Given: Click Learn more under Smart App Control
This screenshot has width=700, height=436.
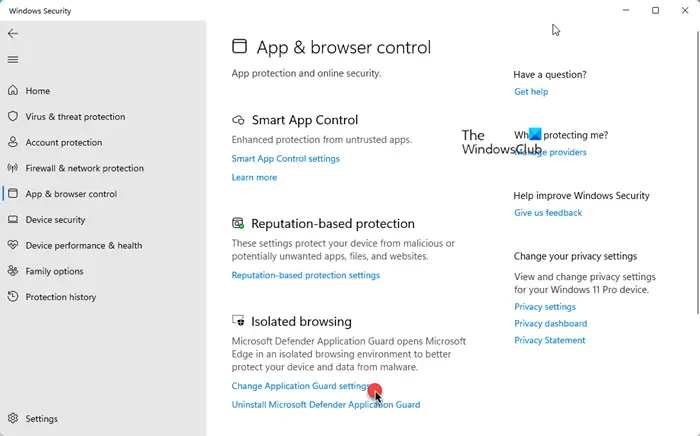Looking at the screenshot, I should (x=254, y=177).
